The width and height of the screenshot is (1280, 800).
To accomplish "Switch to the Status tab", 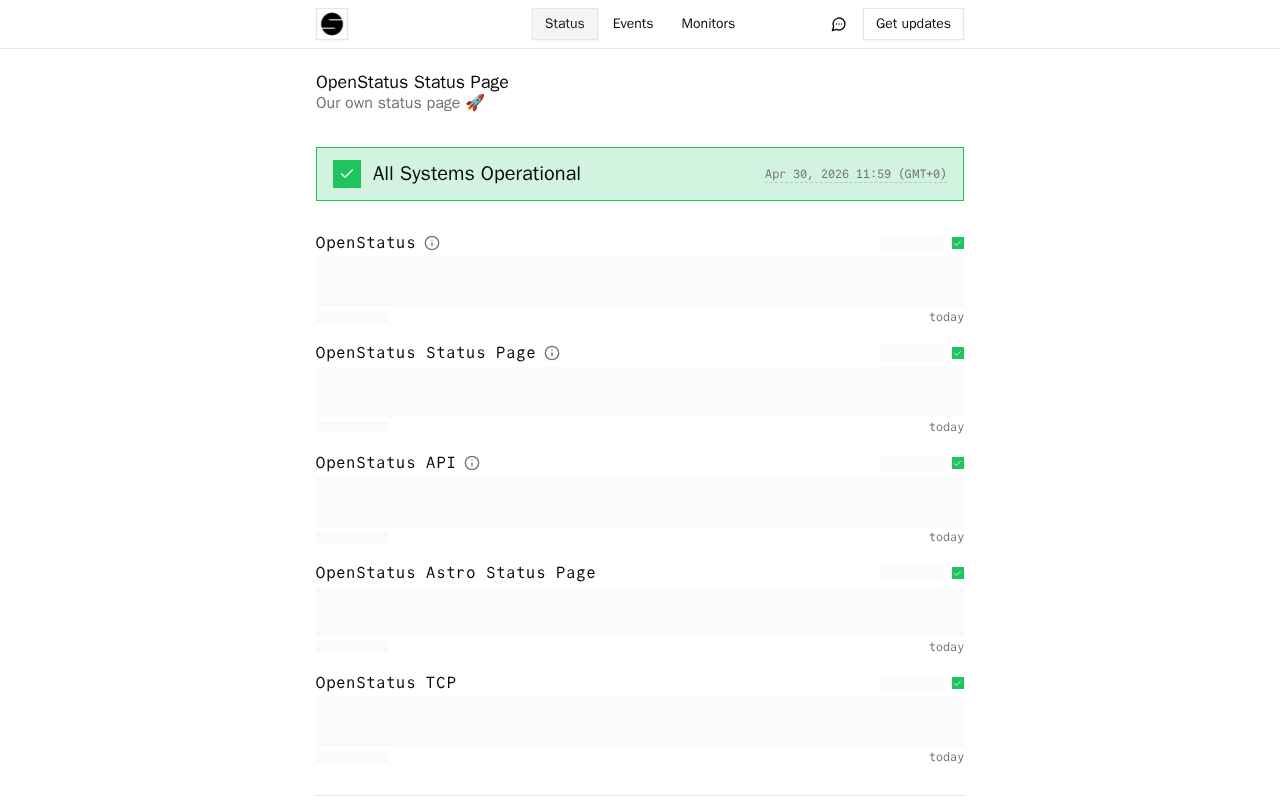I will [565, 24].
